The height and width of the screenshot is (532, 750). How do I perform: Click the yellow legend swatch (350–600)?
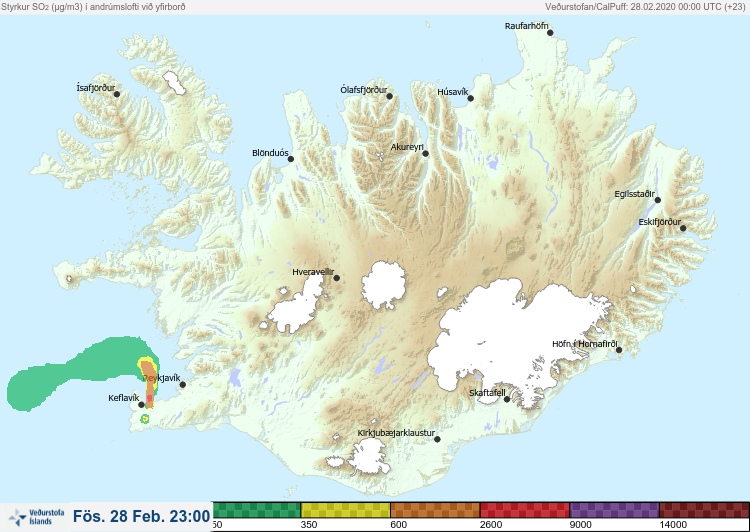coord(345,510)
